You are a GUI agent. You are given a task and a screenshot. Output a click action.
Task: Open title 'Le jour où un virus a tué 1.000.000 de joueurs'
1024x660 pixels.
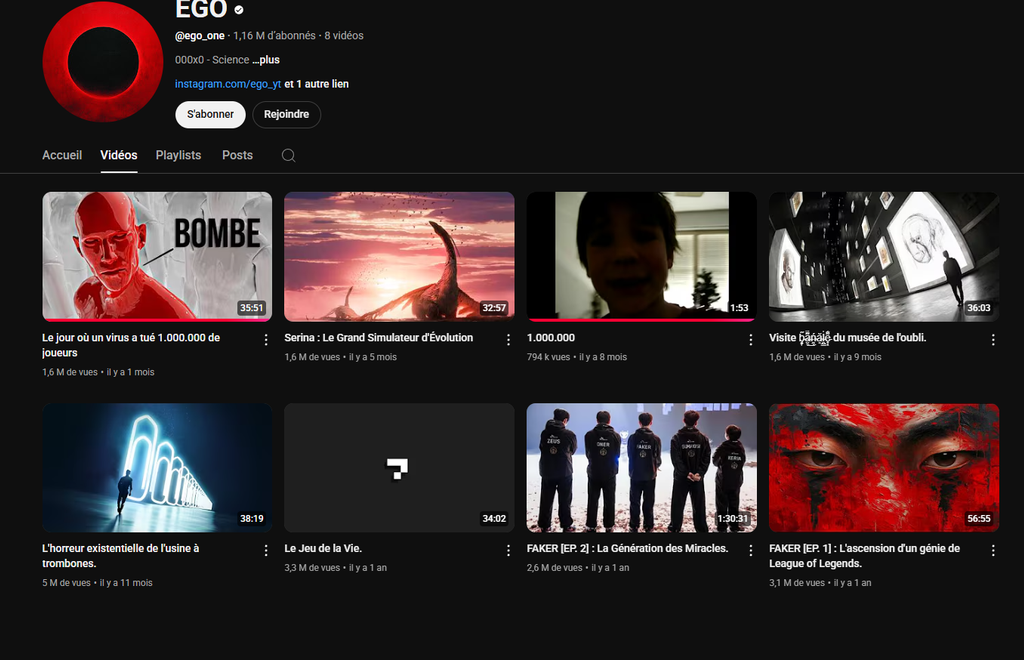point(131,345)
